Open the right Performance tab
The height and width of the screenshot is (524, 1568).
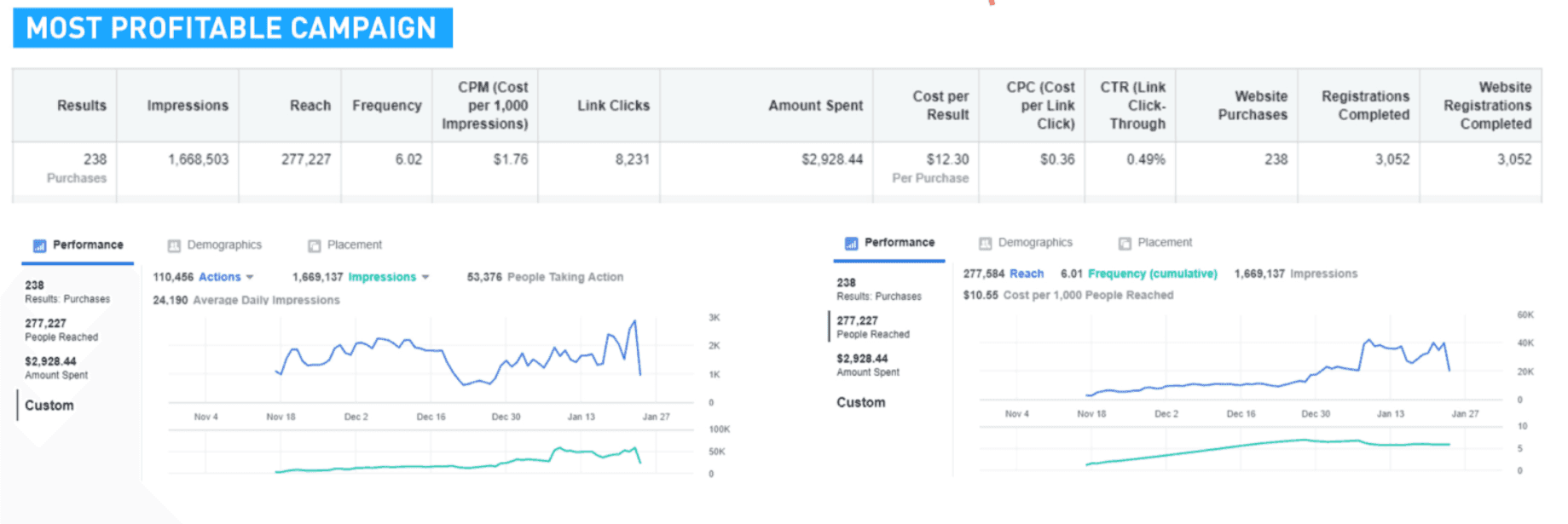tap(889, 243)
